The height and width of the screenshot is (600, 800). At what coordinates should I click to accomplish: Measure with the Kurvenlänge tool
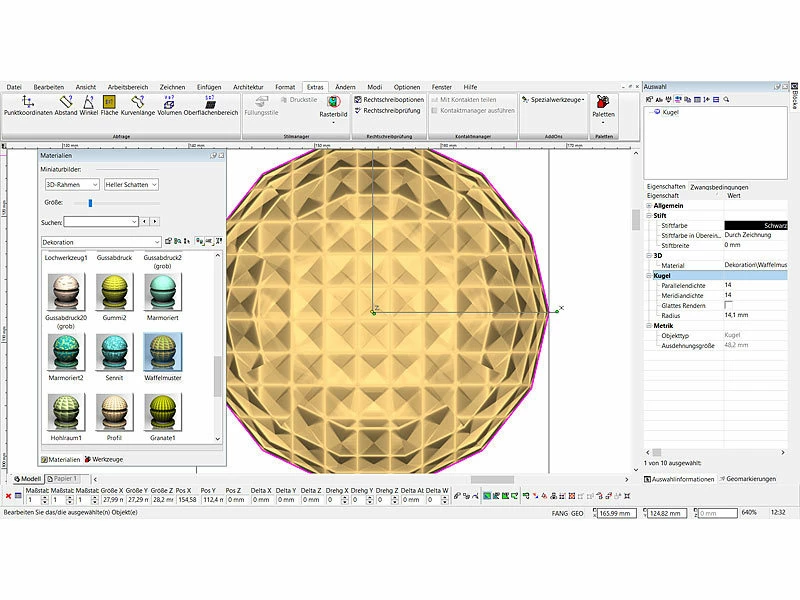(x=138, y=102)
